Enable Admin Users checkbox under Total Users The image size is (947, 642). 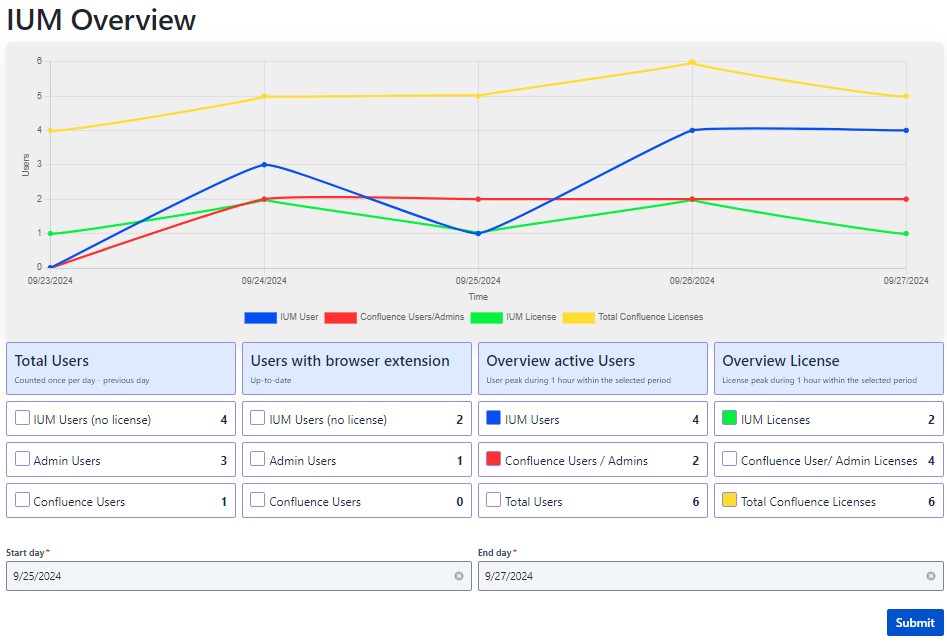(22, 460)
